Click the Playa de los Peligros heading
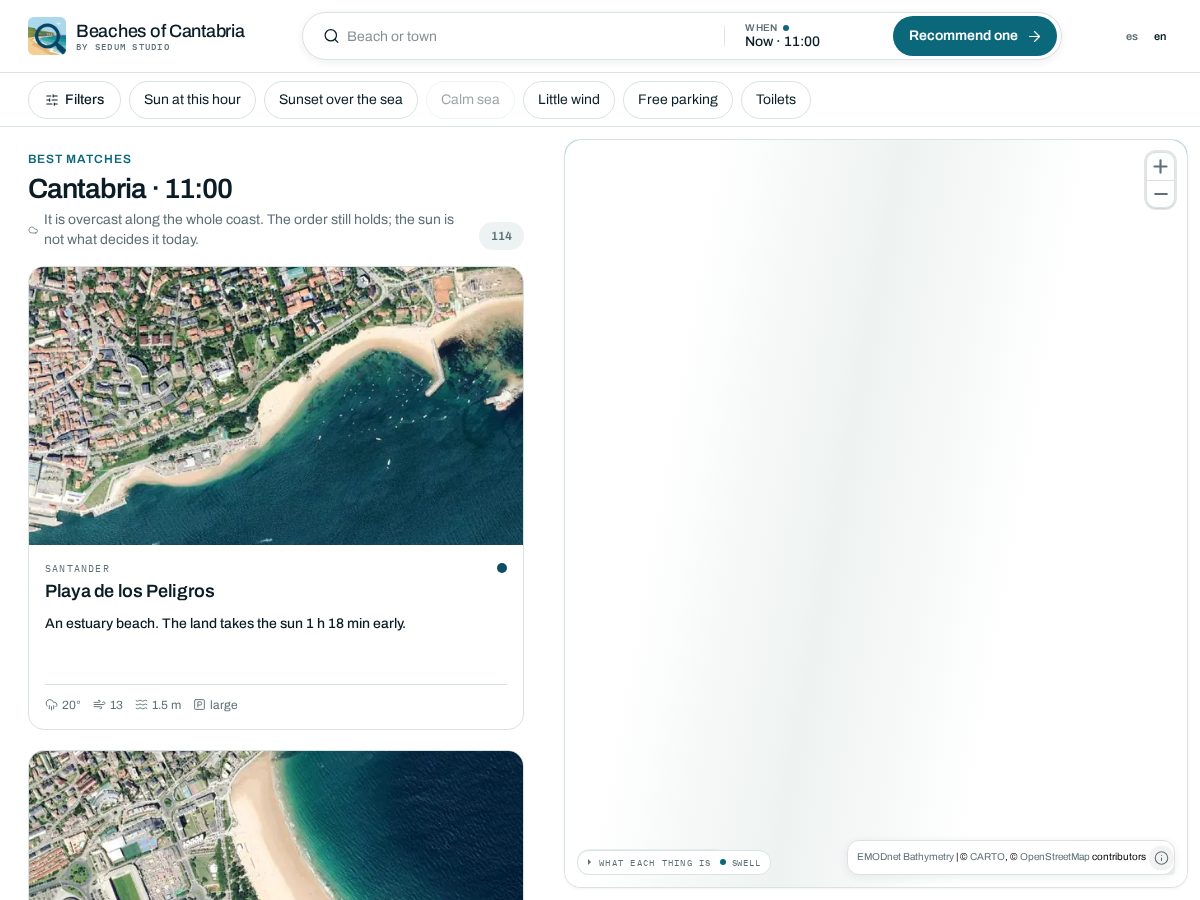This screenshot has height=900, width=1200. [x=130, y=591]
